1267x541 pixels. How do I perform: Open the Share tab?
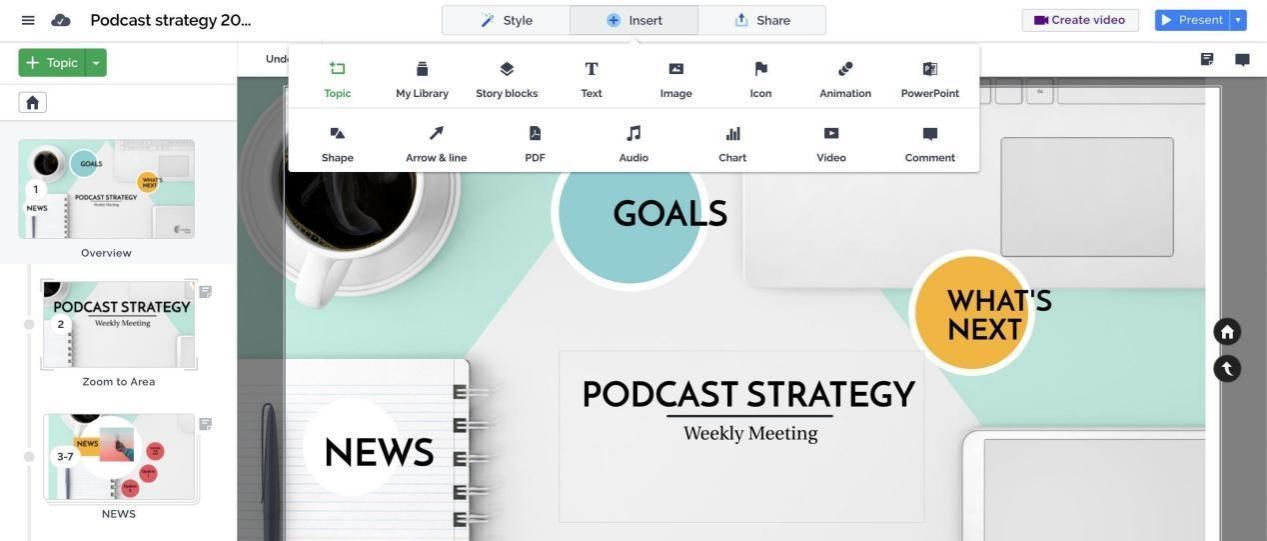[x=762, y=20]
